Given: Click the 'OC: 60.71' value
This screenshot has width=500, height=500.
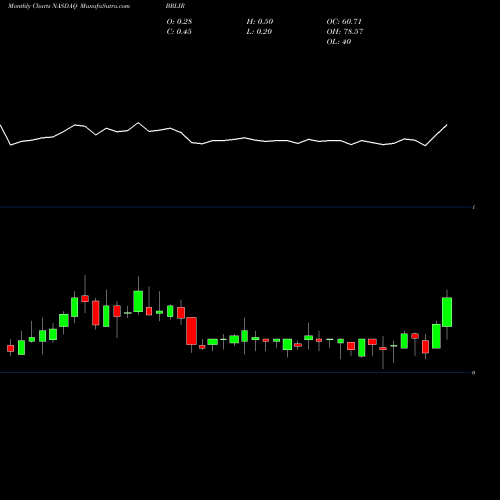Looking at the screenshot, I should (x=344, y=22).
